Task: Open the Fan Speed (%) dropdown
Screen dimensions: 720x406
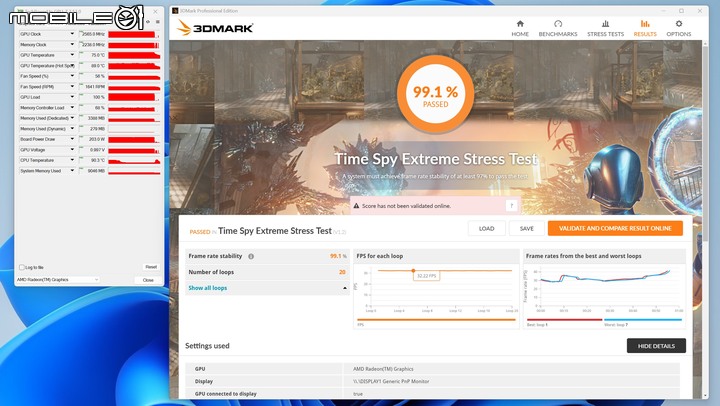Action: (x=72, y=76)
